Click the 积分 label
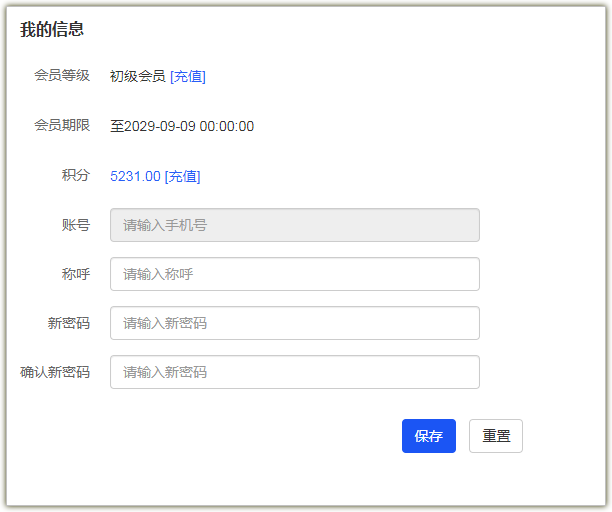Screen dimensions: 612x512 point(76,175)
